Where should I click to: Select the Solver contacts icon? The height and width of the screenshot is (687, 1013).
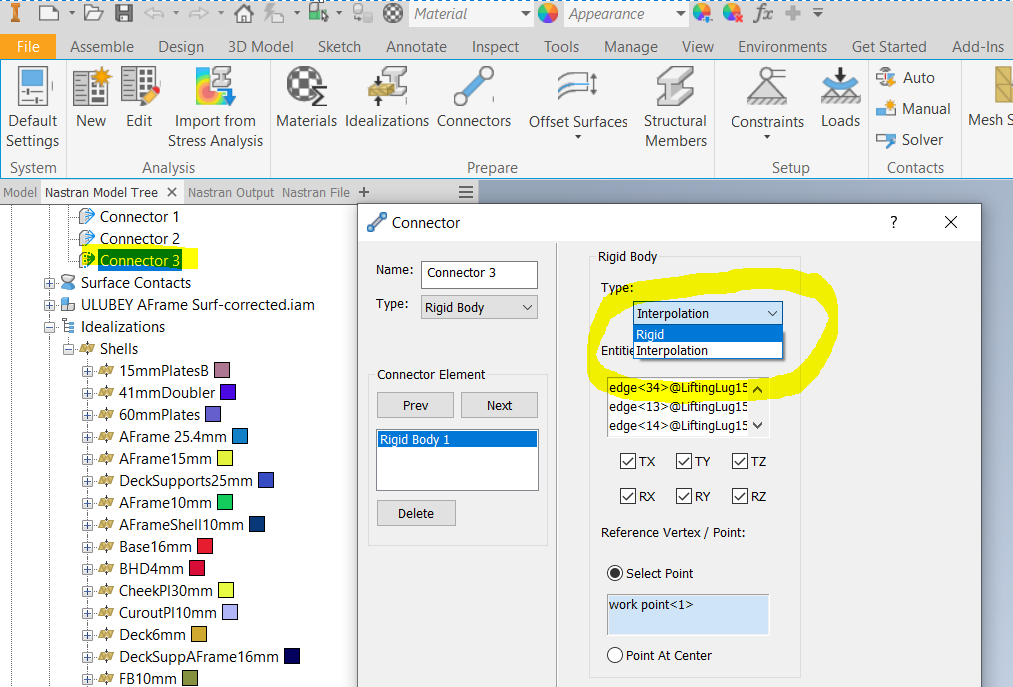point(888,140)
